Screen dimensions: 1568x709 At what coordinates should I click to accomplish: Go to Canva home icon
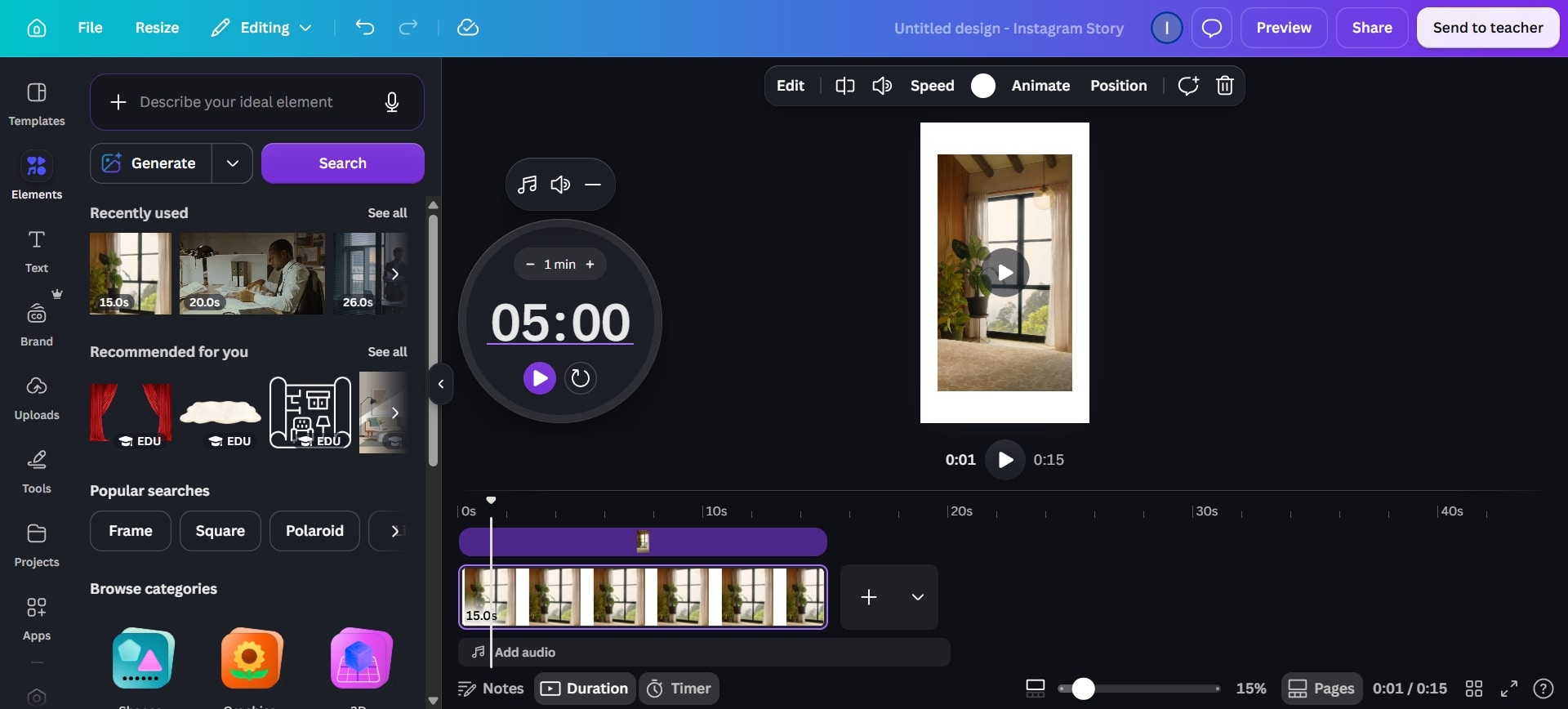click(37, 28)
